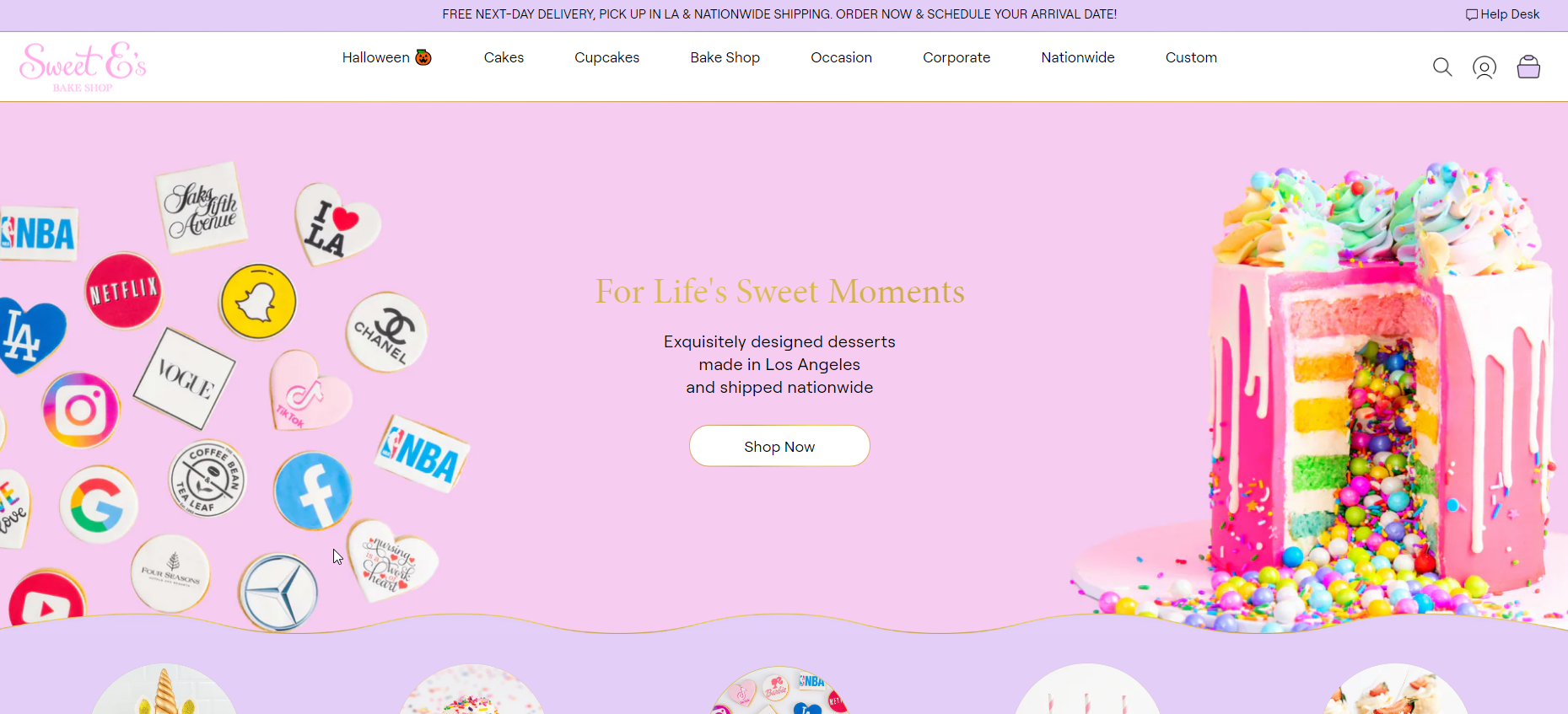Click the Sweet E's Bake Shop logo
The width and height of the screenshot is (1568, 714).
point(83,67)
